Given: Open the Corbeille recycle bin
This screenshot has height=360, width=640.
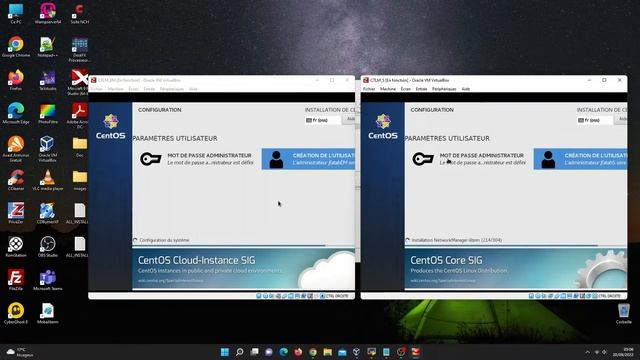Looking at the screenshot, I should click(624, 313).
